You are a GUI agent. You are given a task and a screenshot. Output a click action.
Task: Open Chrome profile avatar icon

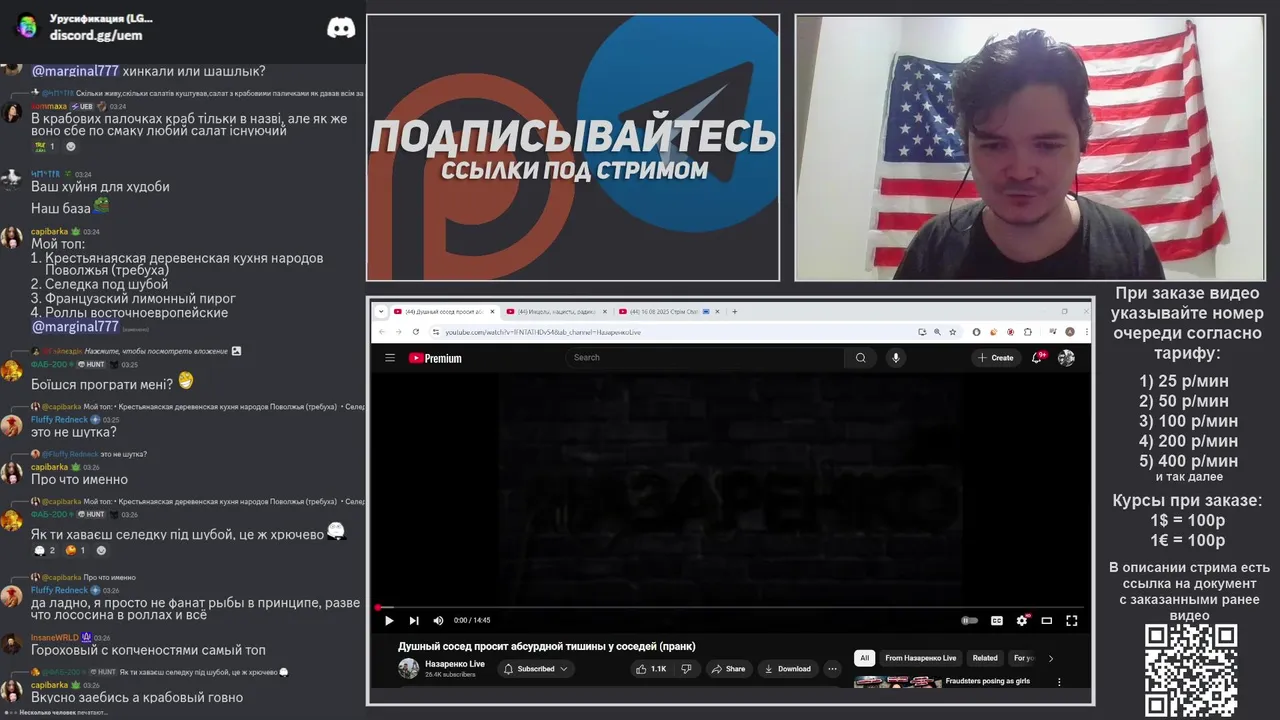[x=1070, y=332]
